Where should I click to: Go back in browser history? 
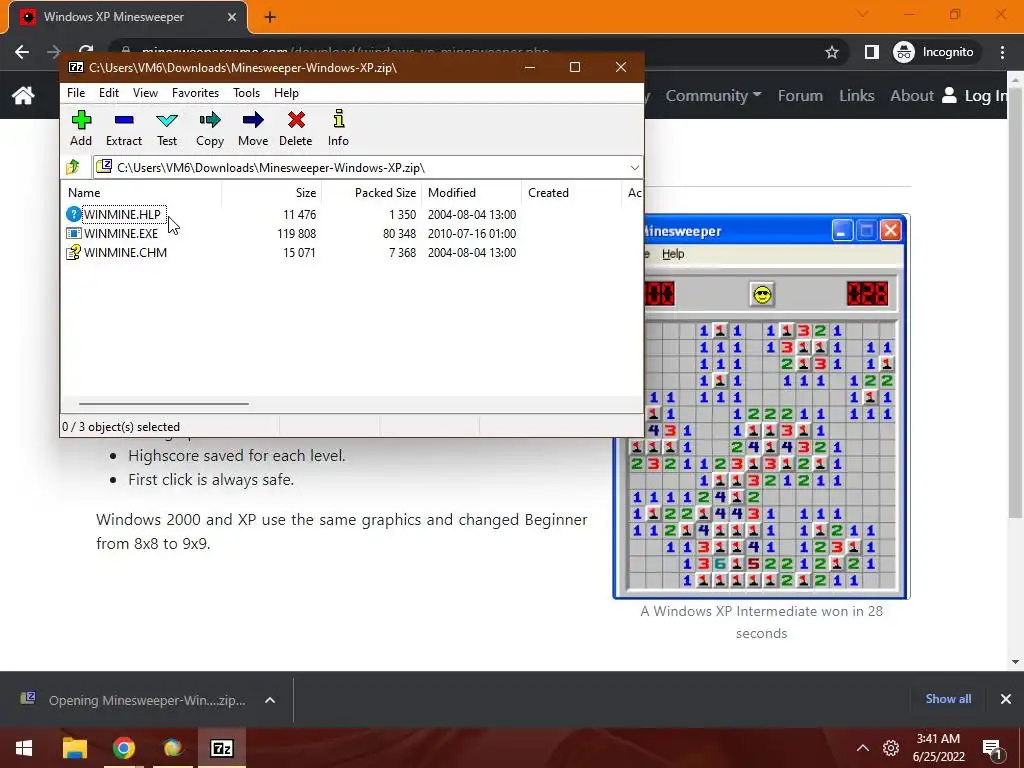pos(22,52)
